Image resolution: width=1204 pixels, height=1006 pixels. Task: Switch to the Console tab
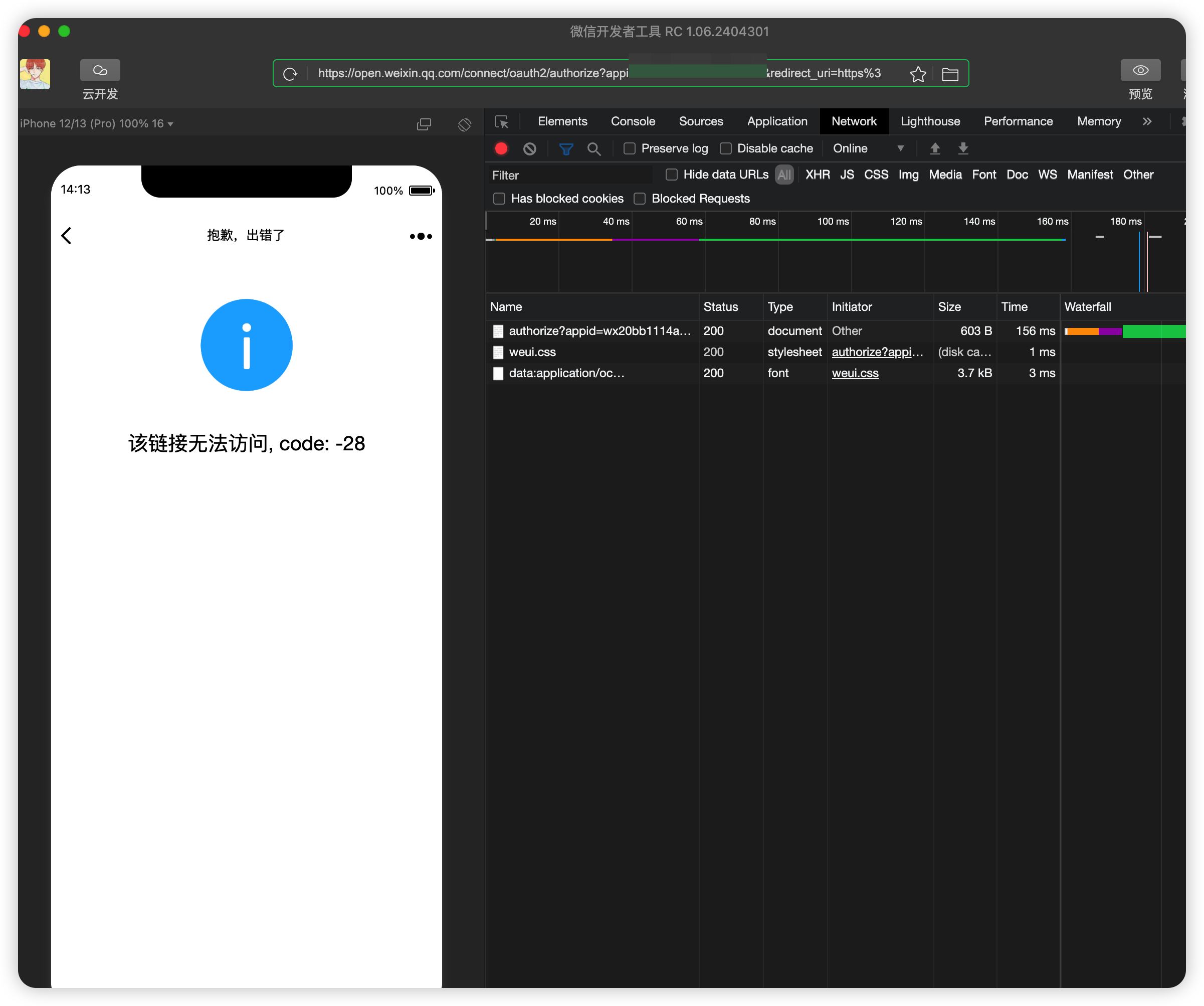coord(633,121)
